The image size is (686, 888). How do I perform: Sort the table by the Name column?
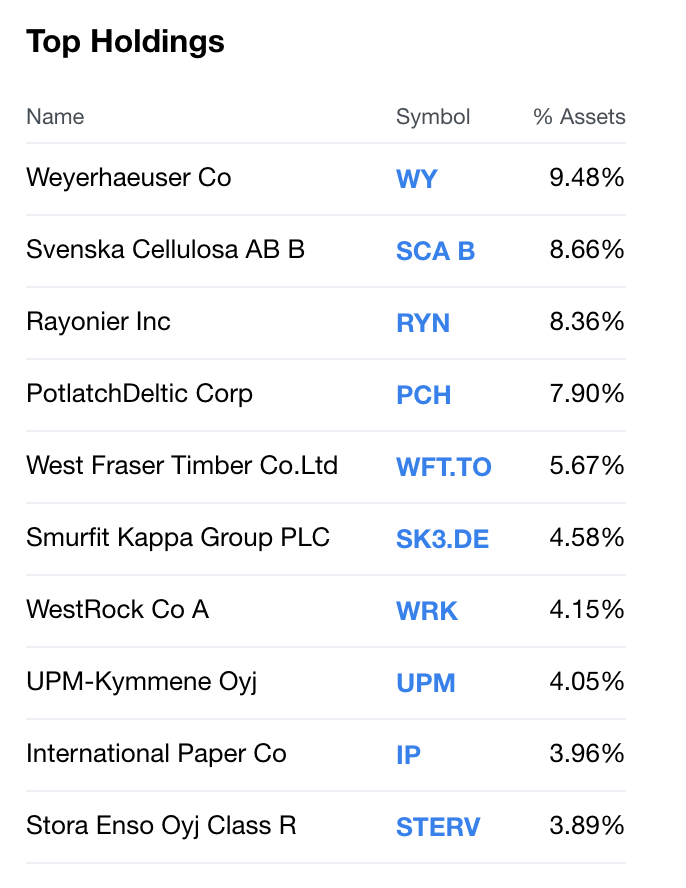click(x=54, y=117)
